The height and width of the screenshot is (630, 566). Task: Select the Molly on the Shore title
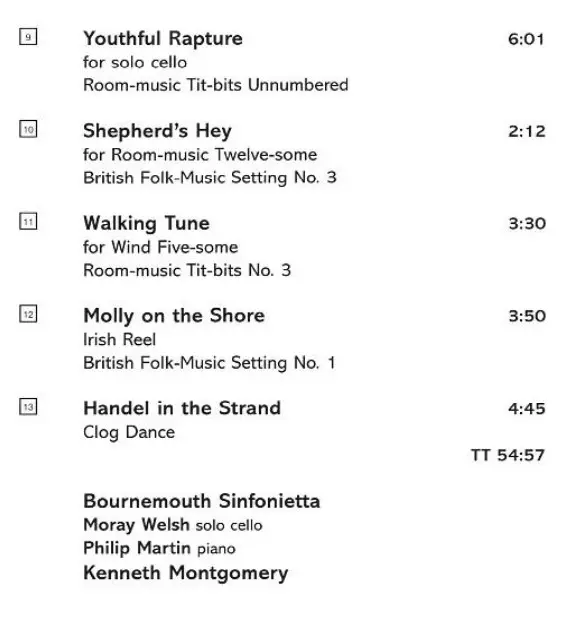coord(174,316)
